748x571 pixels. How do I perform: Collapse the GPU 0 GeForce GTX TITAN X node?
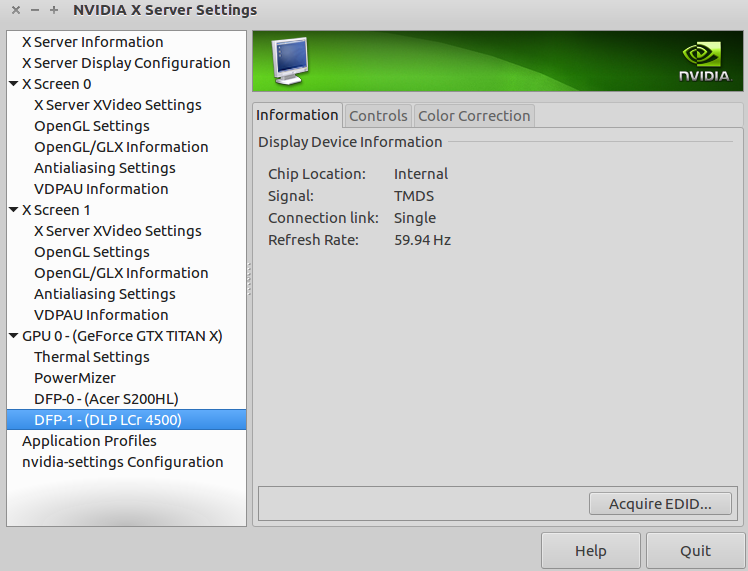coord(13,336)
